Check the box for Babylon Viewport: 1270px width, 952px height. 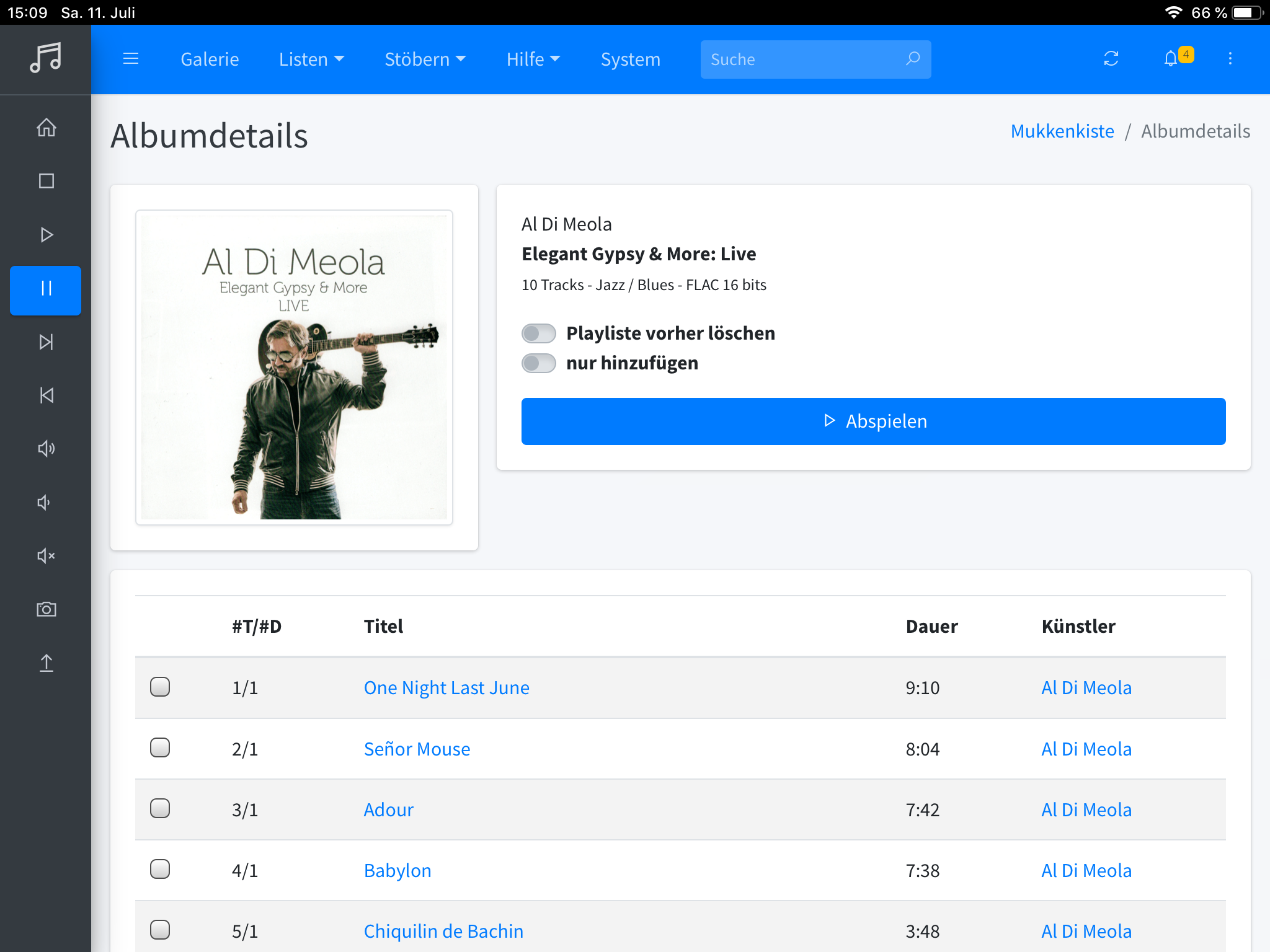[160, 869]
